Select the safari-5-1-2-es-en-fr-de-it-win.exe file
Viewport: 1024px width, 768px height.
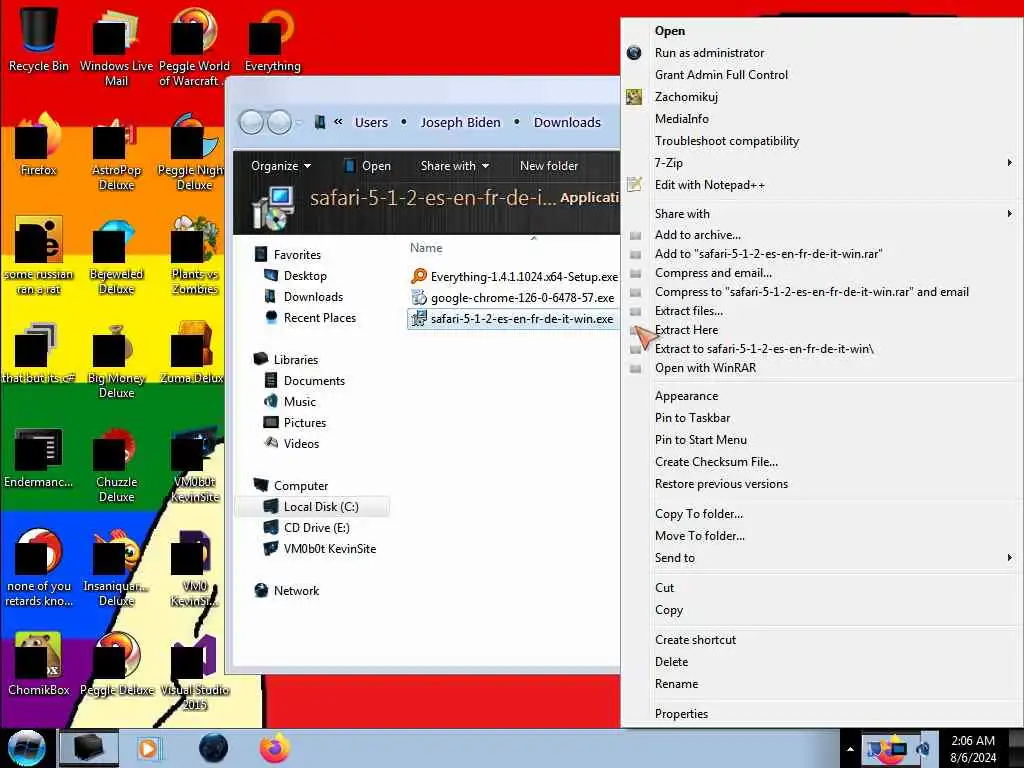(x=513, y=319)
